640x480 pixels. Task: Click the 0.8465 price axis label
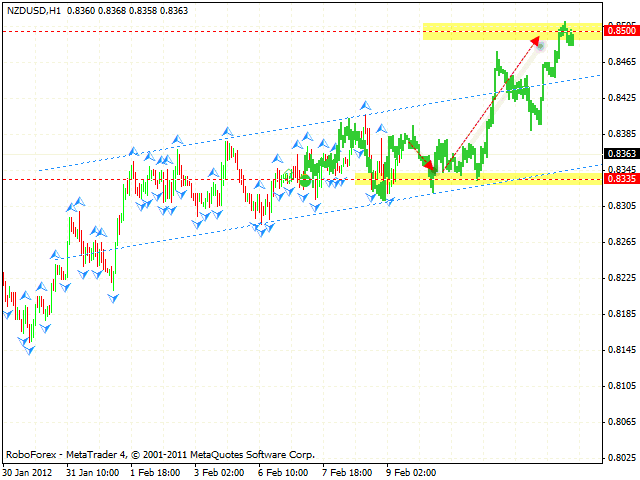622,62
